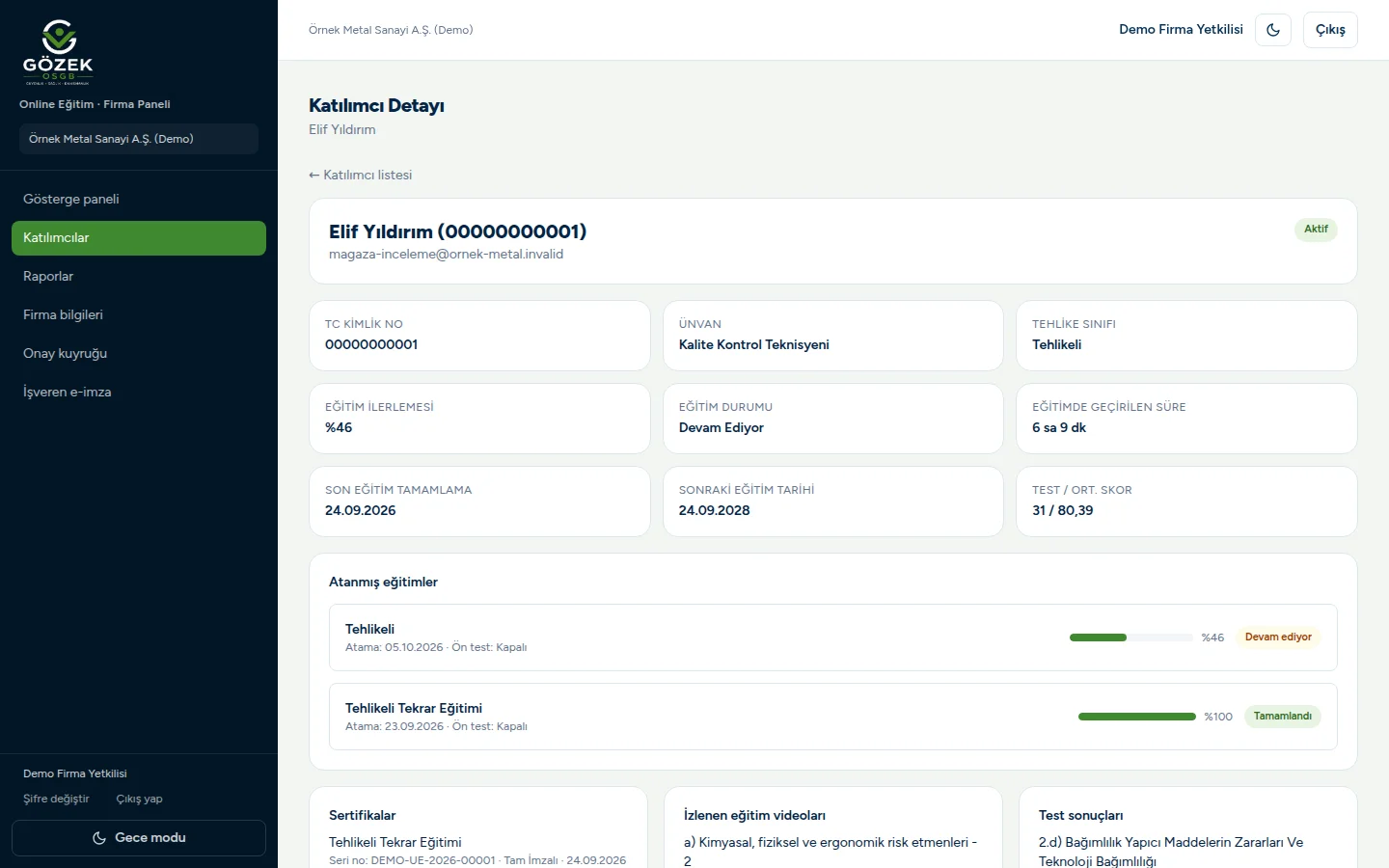Image resolution: width=1389 pixels, height=868 pixels.
Task: Click Tehlikeli Tekrar Eğitimi progress bar
Action: [x=1137, y=717]
